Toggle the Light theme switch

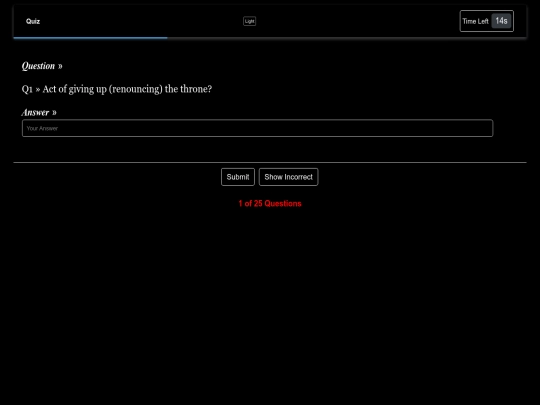coord(249,21)
